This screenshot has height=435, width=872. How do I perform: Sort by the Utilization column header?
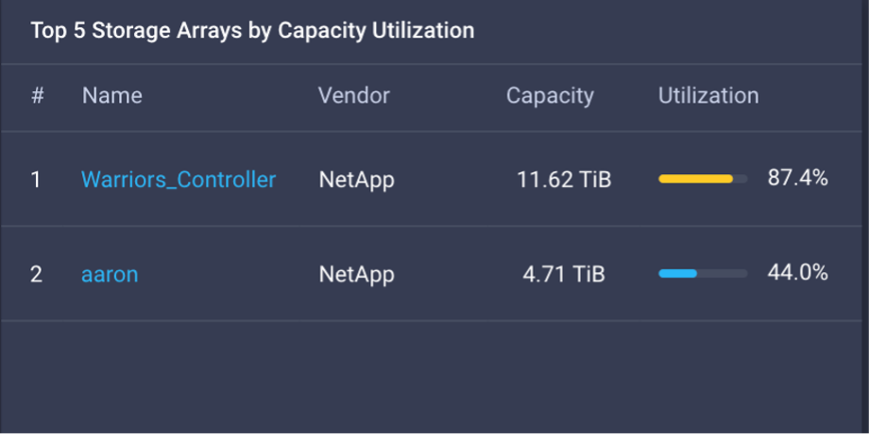708,96
